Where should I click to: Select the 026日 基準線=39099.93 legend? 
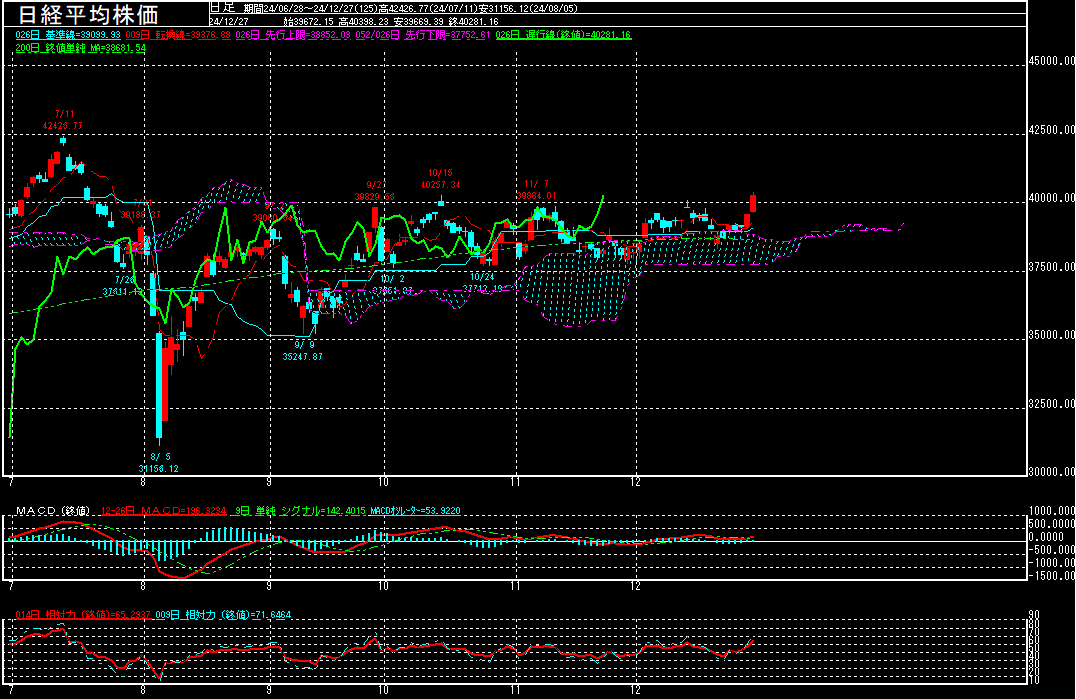point(68,34)
